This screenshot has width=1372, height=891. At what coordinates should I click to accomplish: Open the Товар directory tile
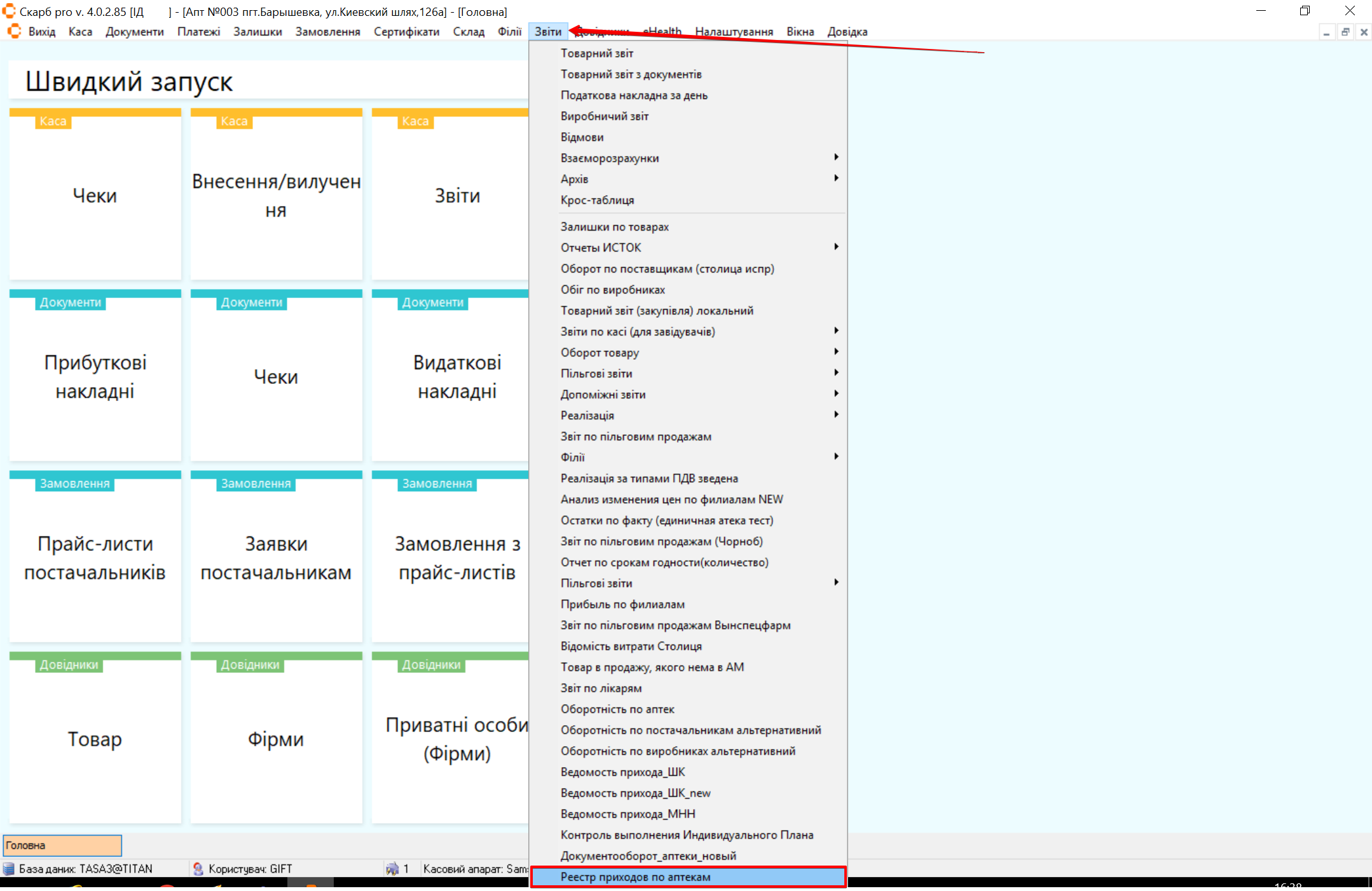click(x=95, y=738)
